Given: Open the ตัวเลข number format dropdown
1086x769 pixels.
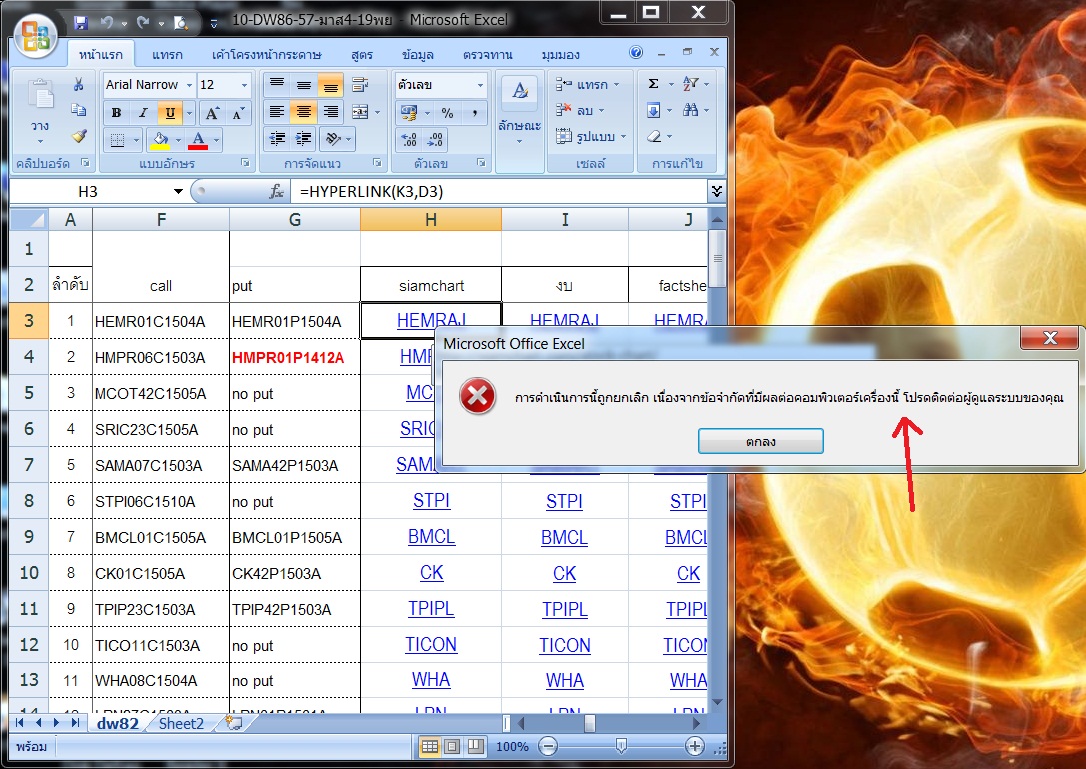Looking at the screenshot, I should [480, 85].
